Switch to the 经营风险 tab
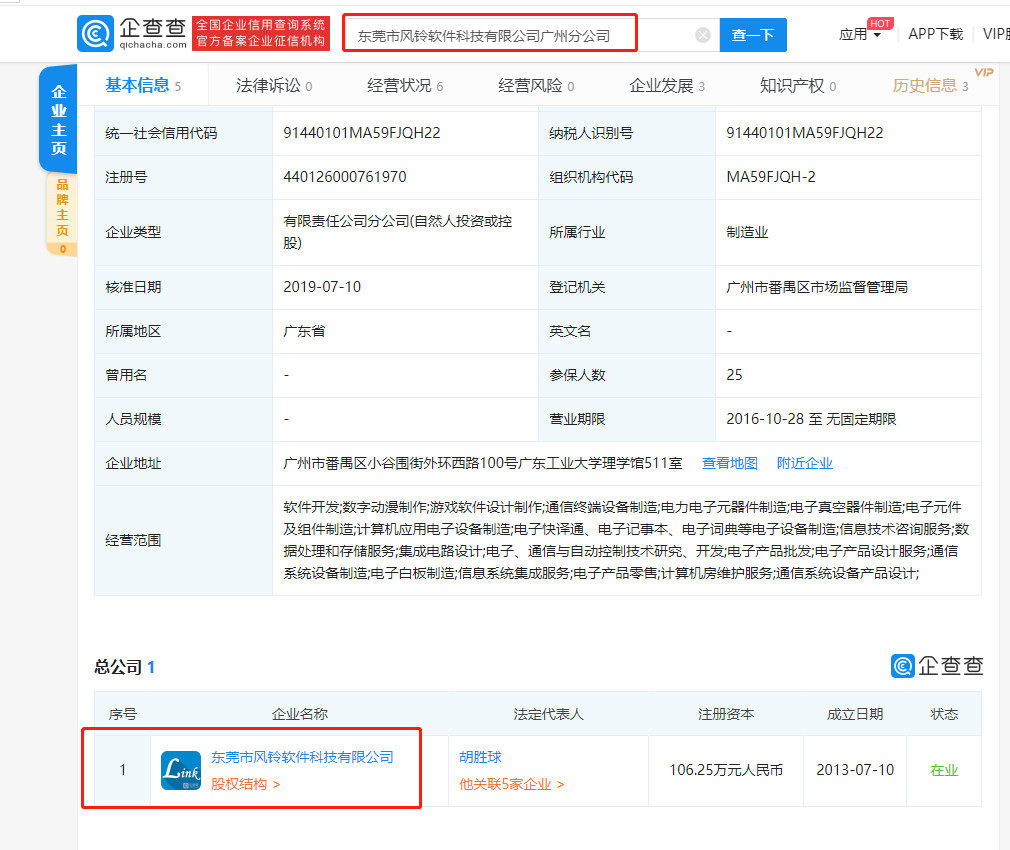This screenshot has width=1010, height=850. 536,85
